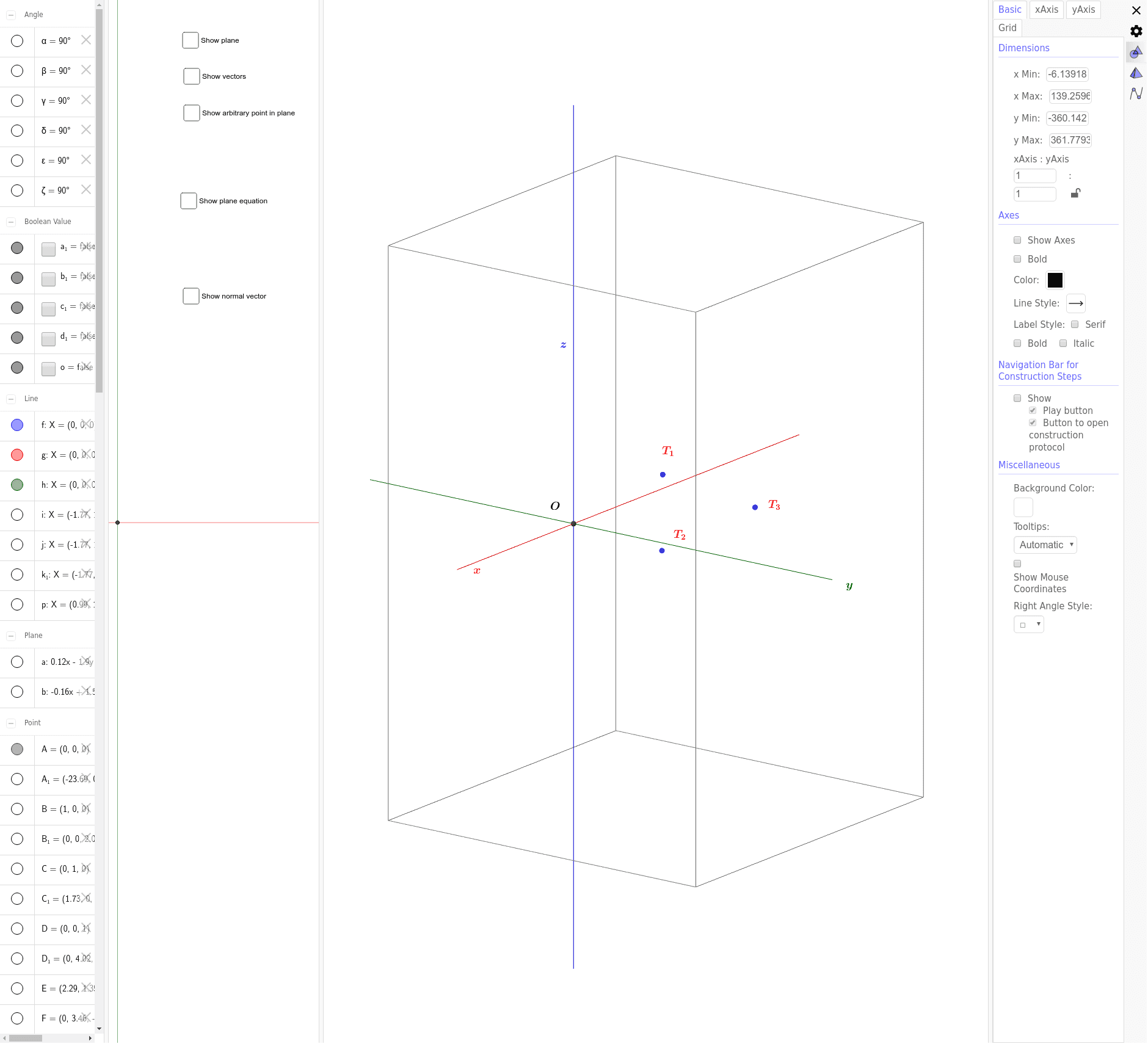Image resolution: width=1148 pixels, height=1044 pixels.
Task: Switch to the xAxis tab
Action: pyautogui.click(x=1045, y=9)
